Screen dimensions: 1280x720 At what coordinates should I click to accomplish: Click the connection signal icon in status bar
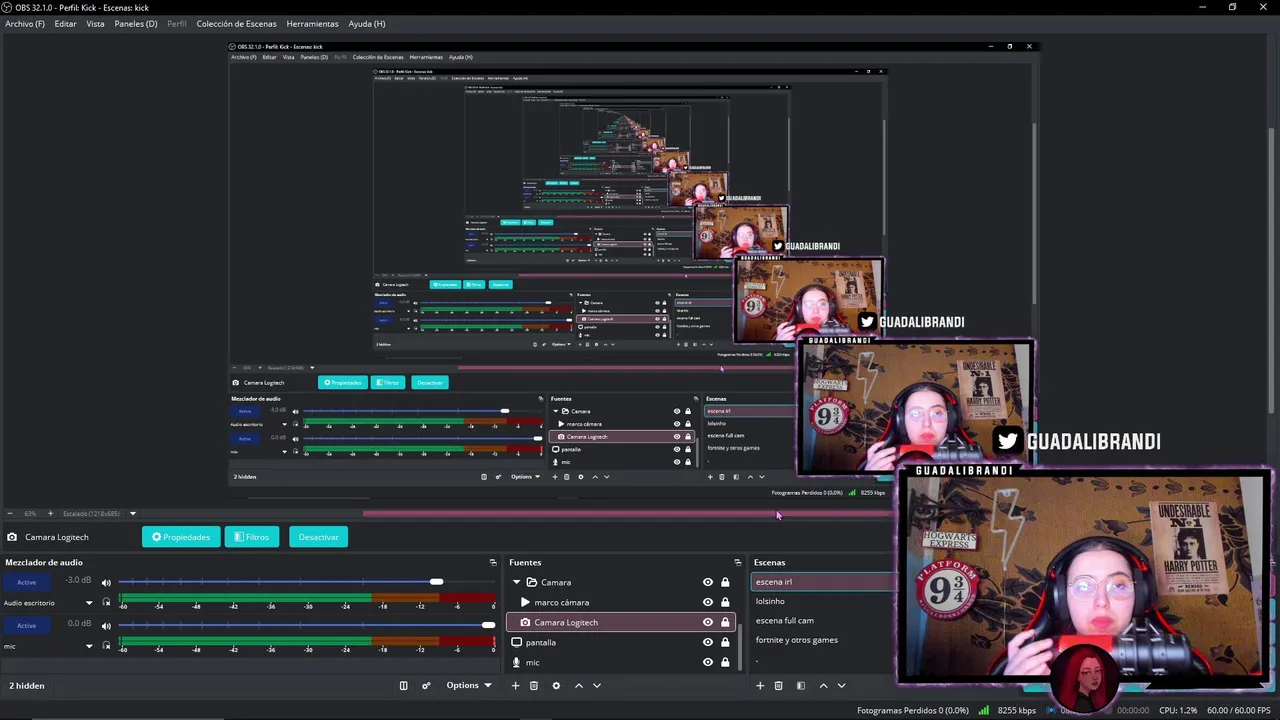tap(984, 711)
